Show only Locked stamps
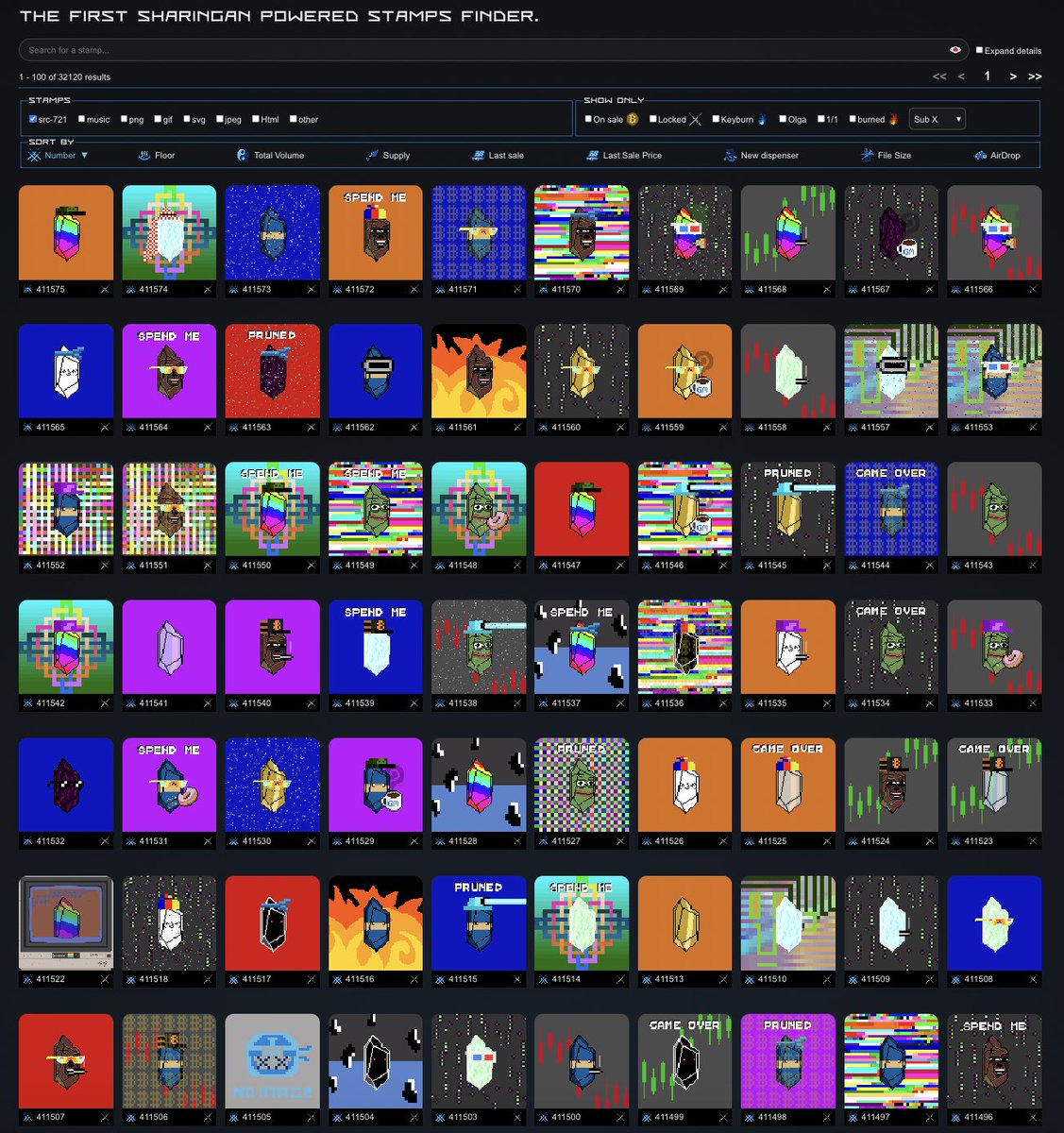1064x1133 pixels. 652,119
